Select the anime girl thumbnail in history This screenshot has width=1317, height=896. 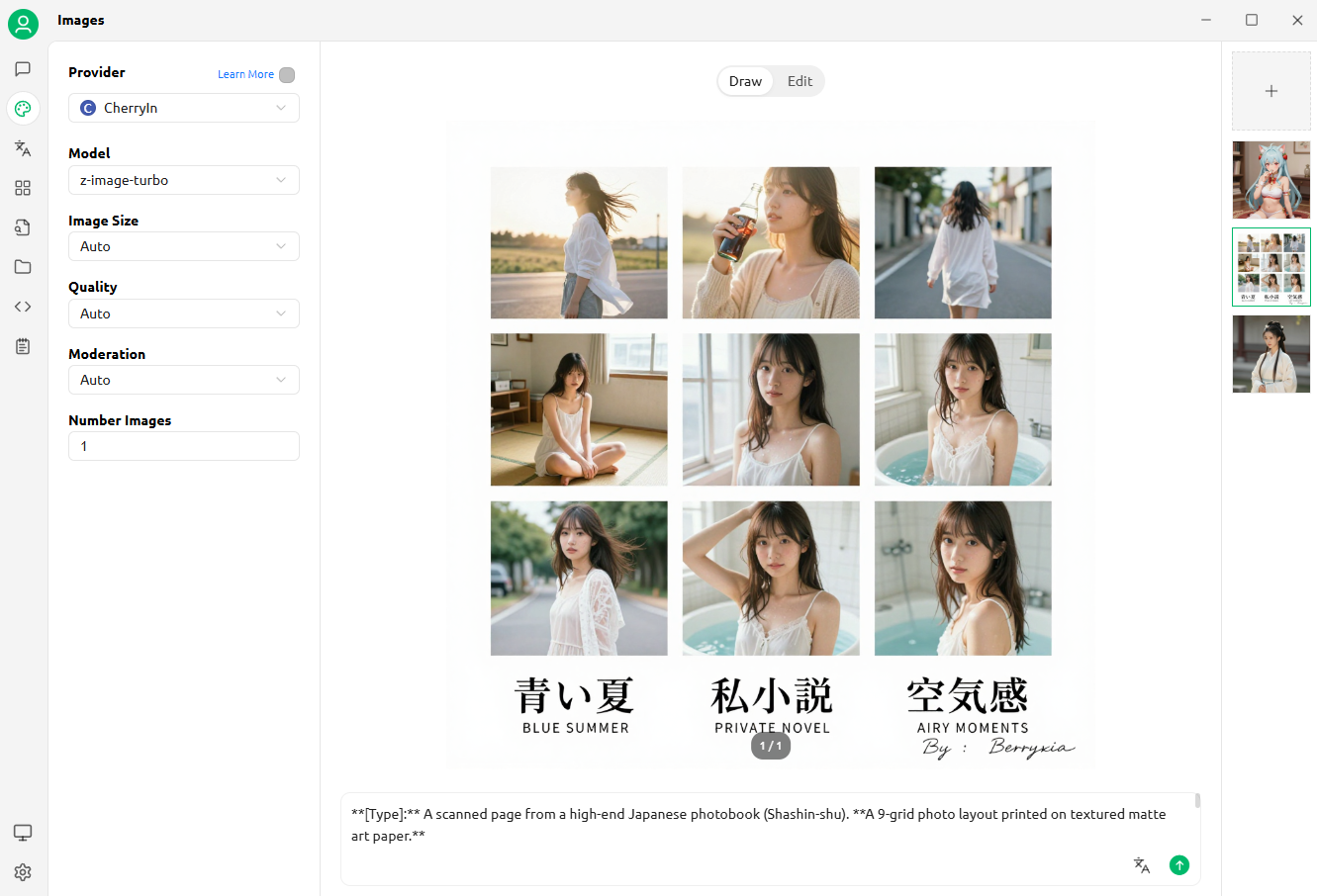1271,180
